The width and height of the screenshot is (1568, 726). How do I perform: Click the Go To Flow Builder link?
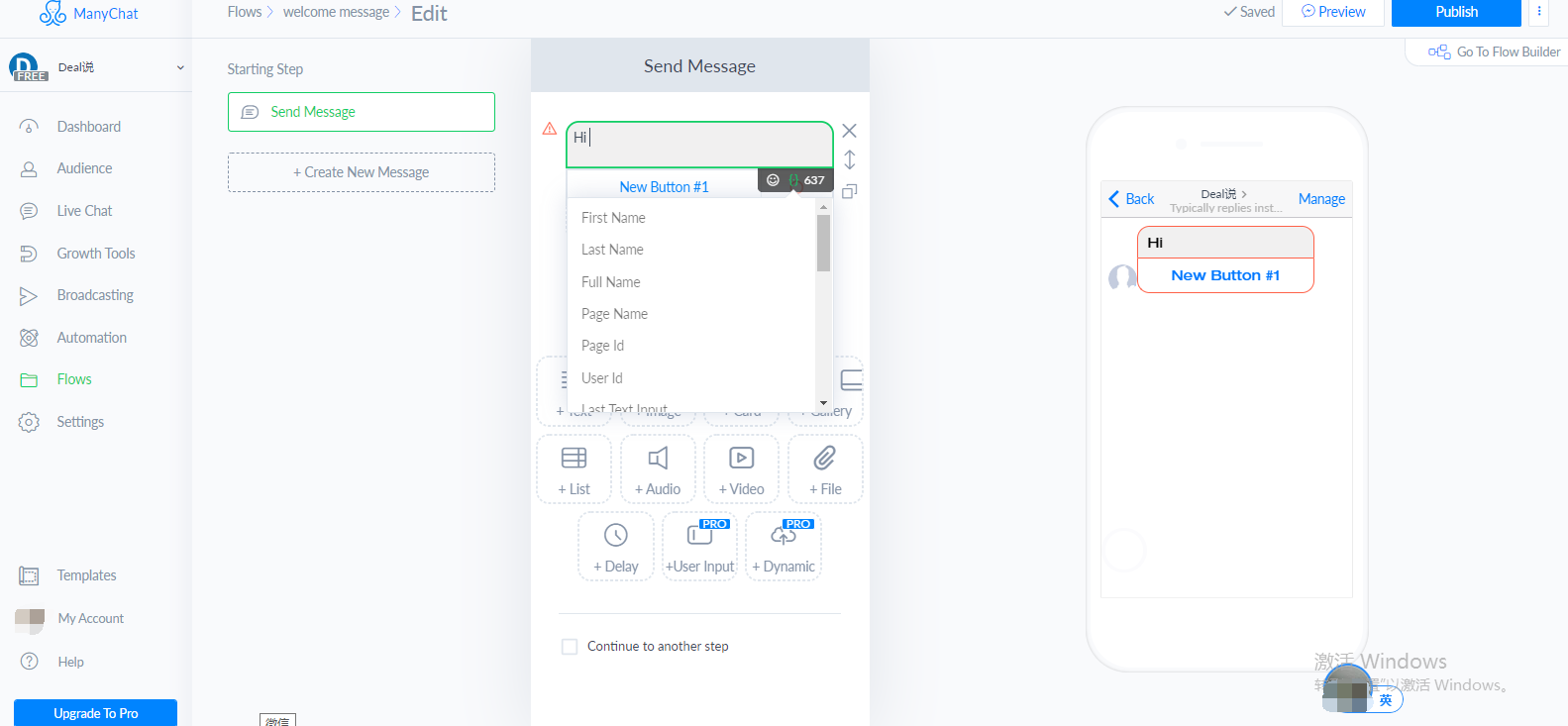(x=1495, y=52)
